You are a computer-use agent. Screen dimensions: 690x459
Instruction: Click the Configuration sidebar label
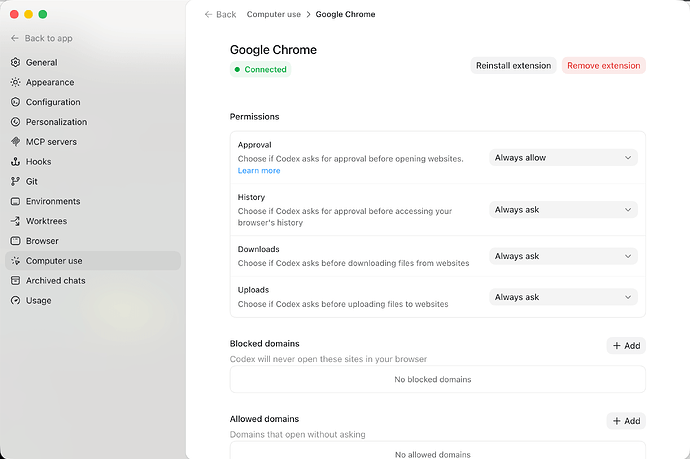53,102
